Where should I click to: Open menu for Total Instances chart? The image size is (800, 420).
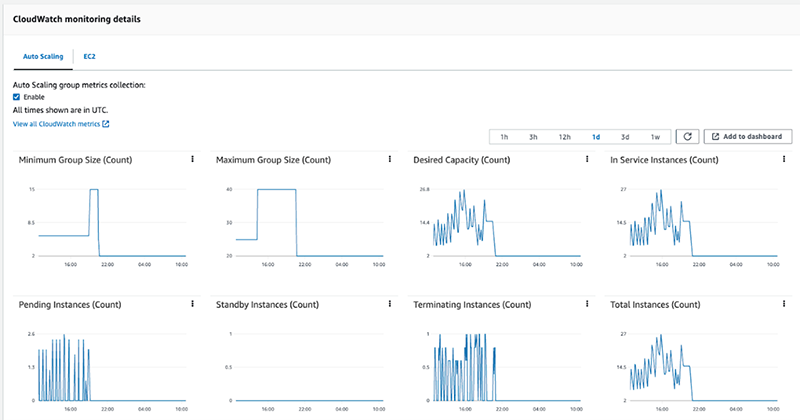click(x=784, y=304)
